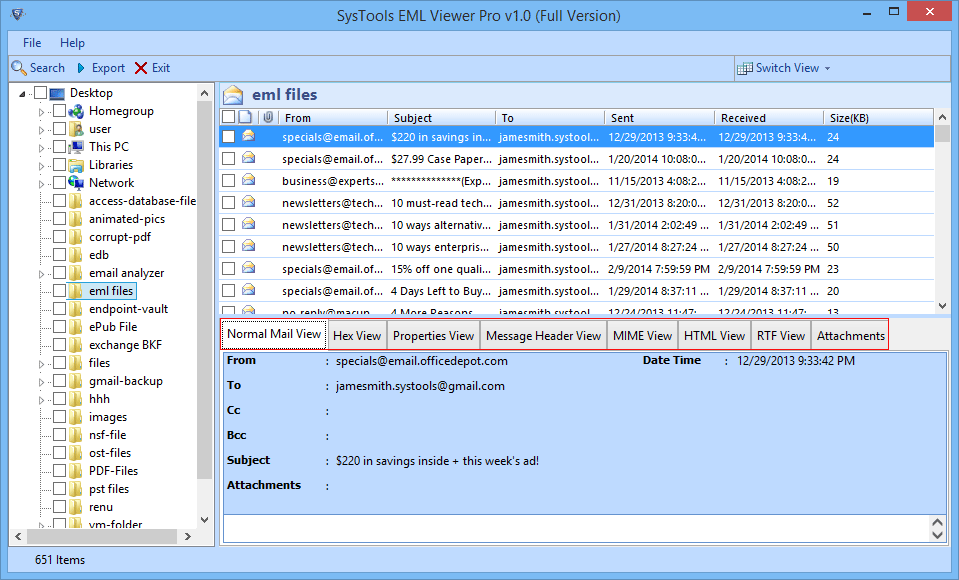Switch to the Message Header View tab

[543, 335]
